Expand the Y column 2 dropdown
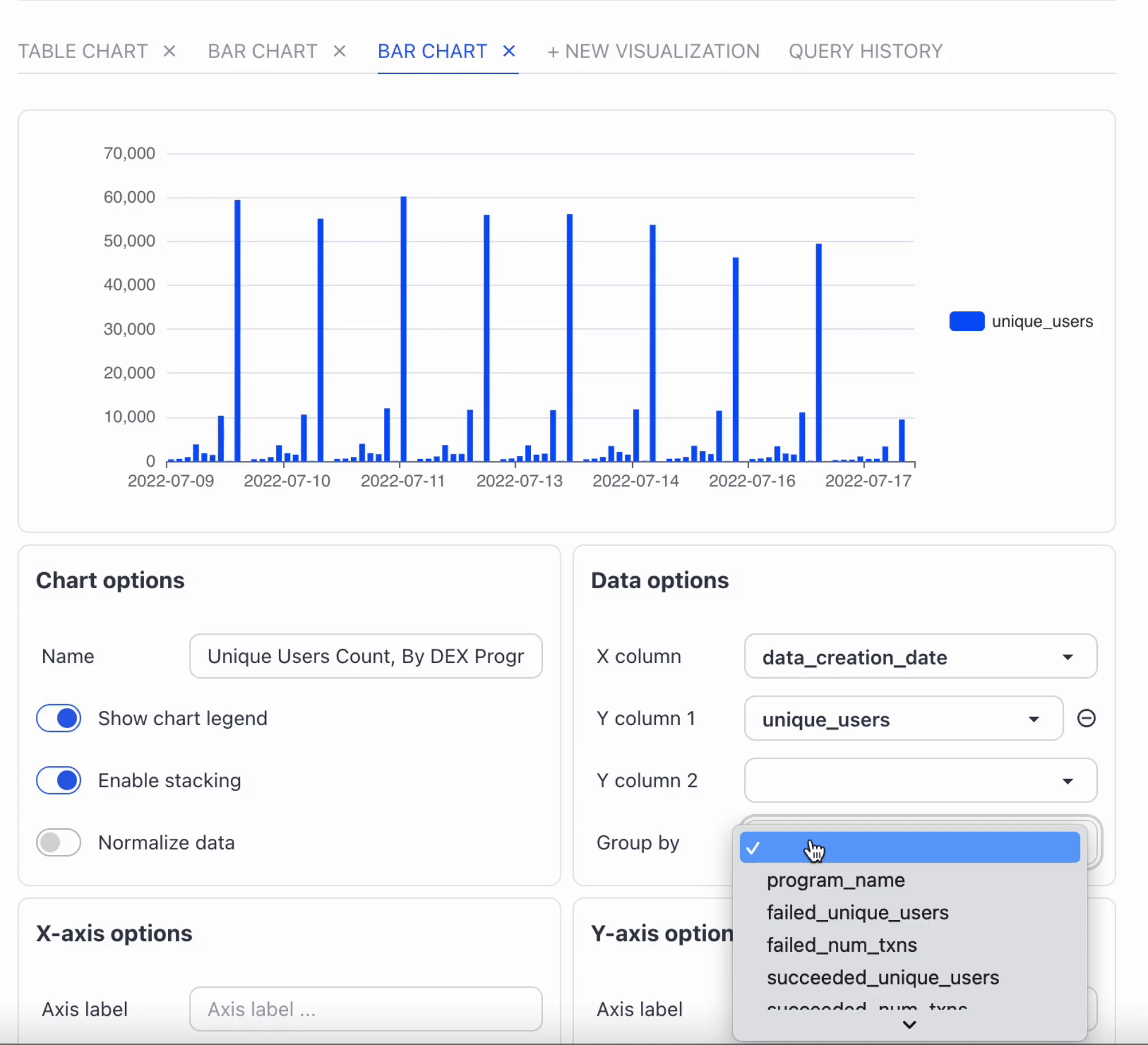The width and height of the screenshot is (1148, 1045). [920, 781]
